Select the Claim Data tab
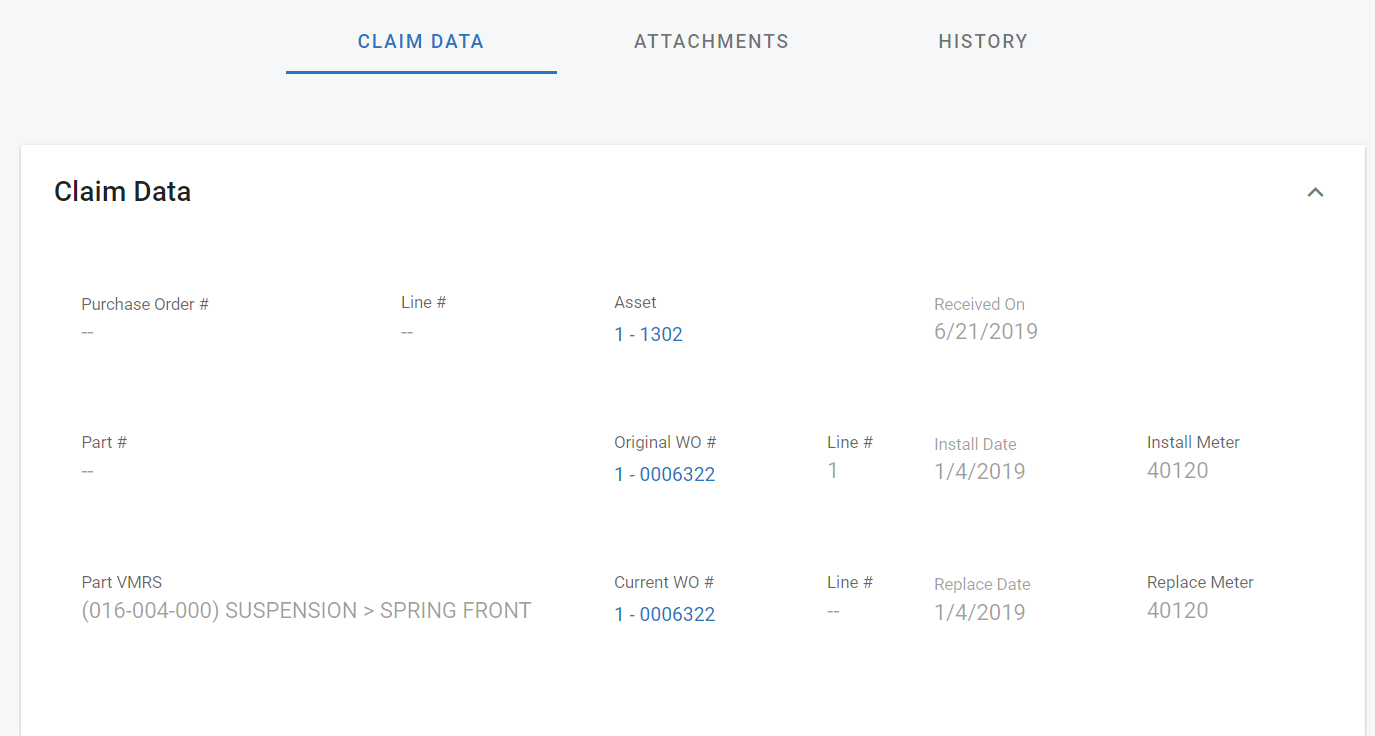 coord(421,41)
